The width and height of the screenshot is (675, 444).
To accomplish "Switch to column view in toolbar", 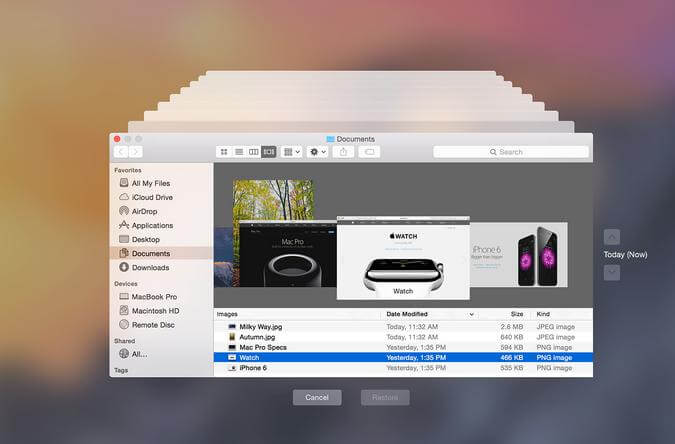I will (254, 152).
